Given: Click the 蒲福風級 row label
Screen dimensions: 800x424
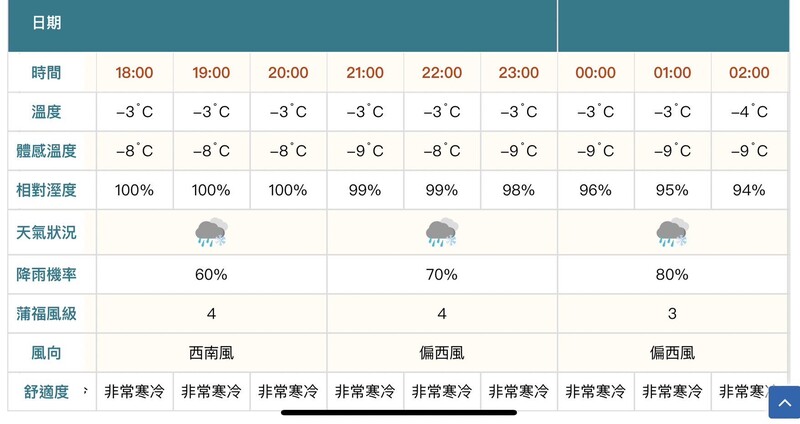Looking at the screenshot, I should pos(46,314).
